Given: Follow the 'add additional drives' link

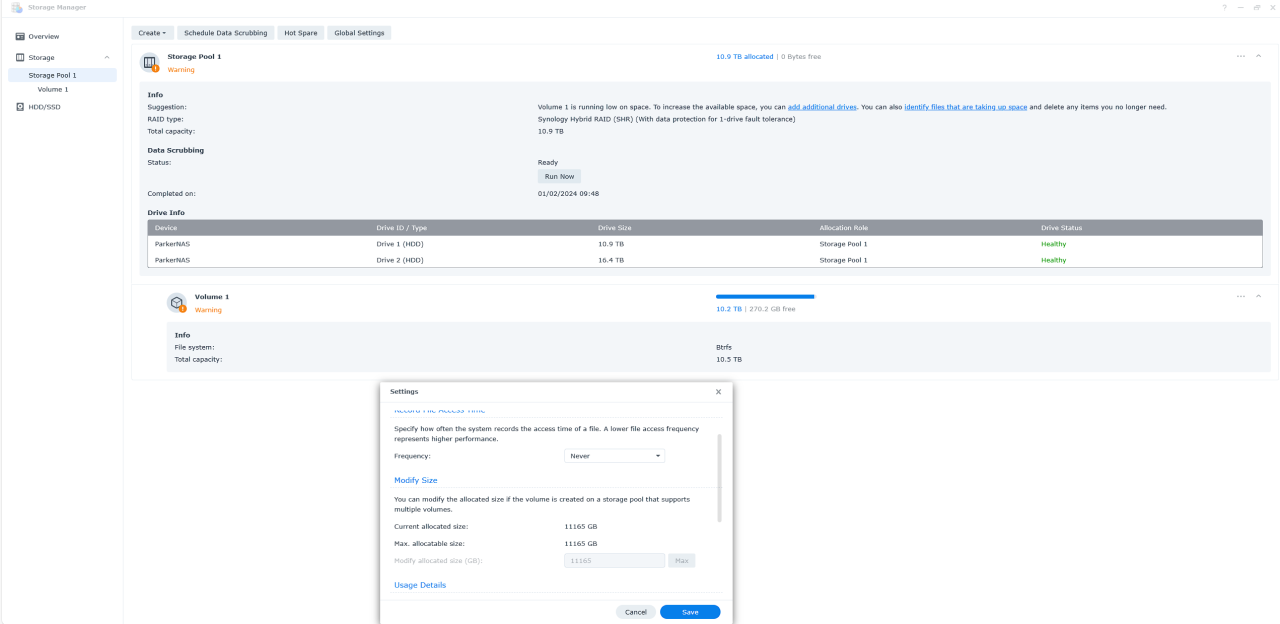Looking at the screenshot, I should click(x=822, y=107).
